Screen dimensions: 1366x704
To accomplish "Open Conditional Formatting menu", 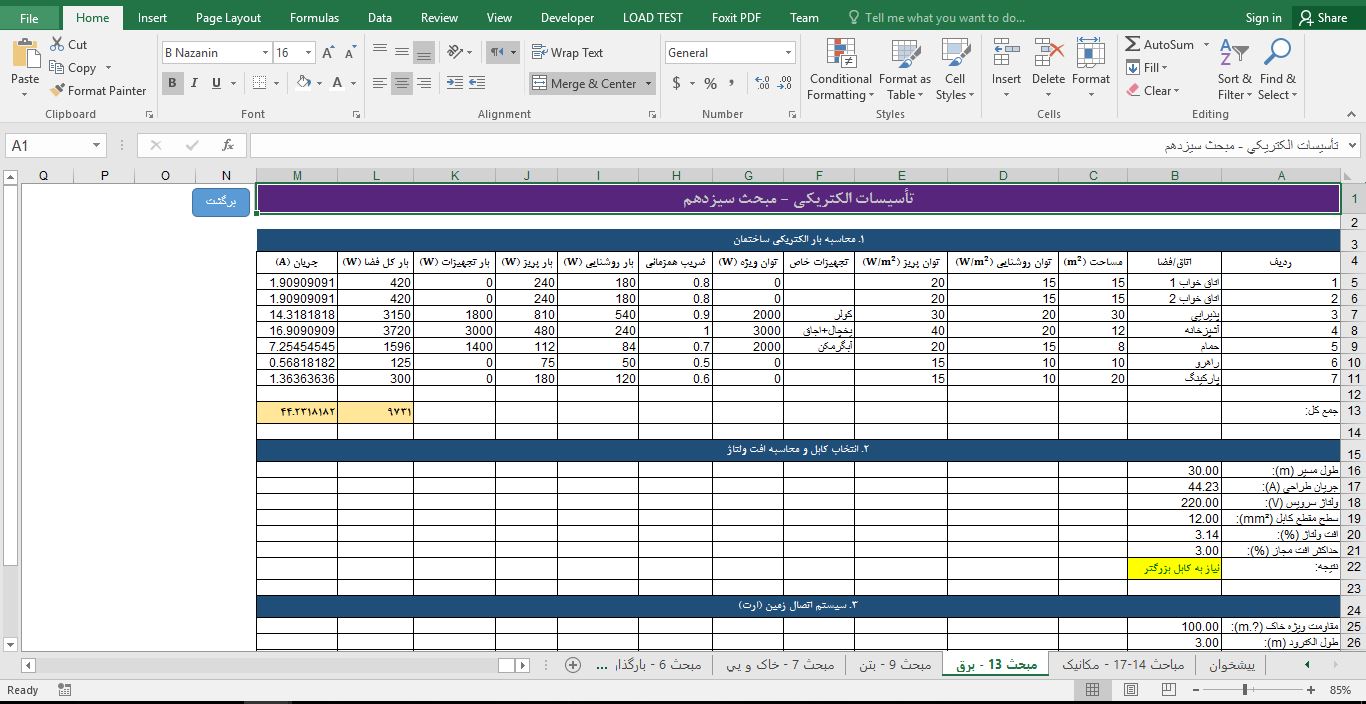I will click(x=840, y=70).
